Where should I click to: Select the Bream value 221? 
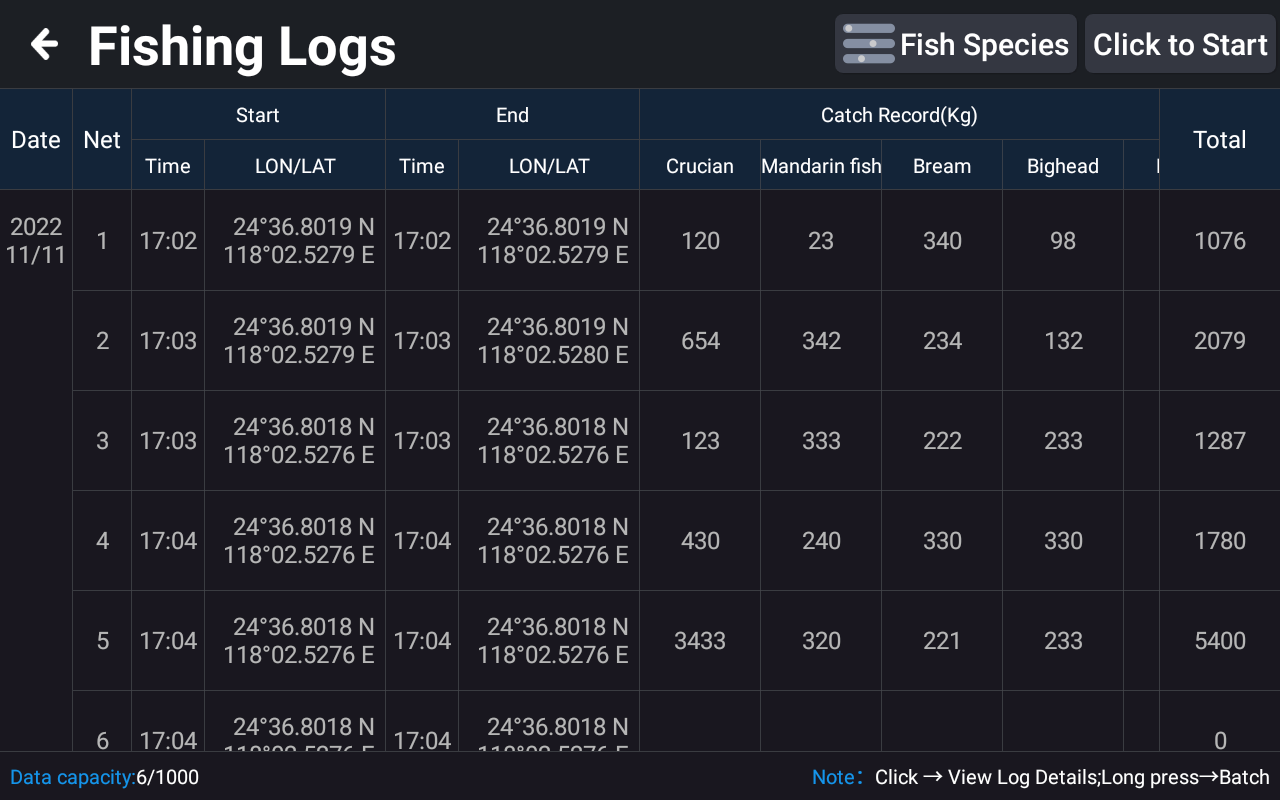pyautogui.click(x=942, y=641)
